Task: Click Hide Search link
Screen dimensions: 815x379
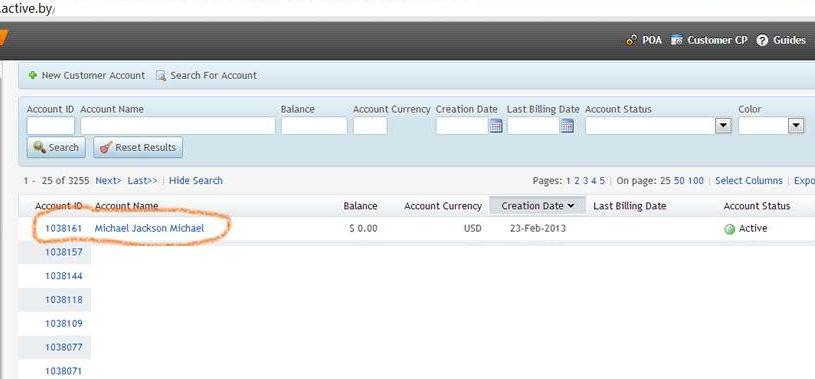Action: pos(195,181)
